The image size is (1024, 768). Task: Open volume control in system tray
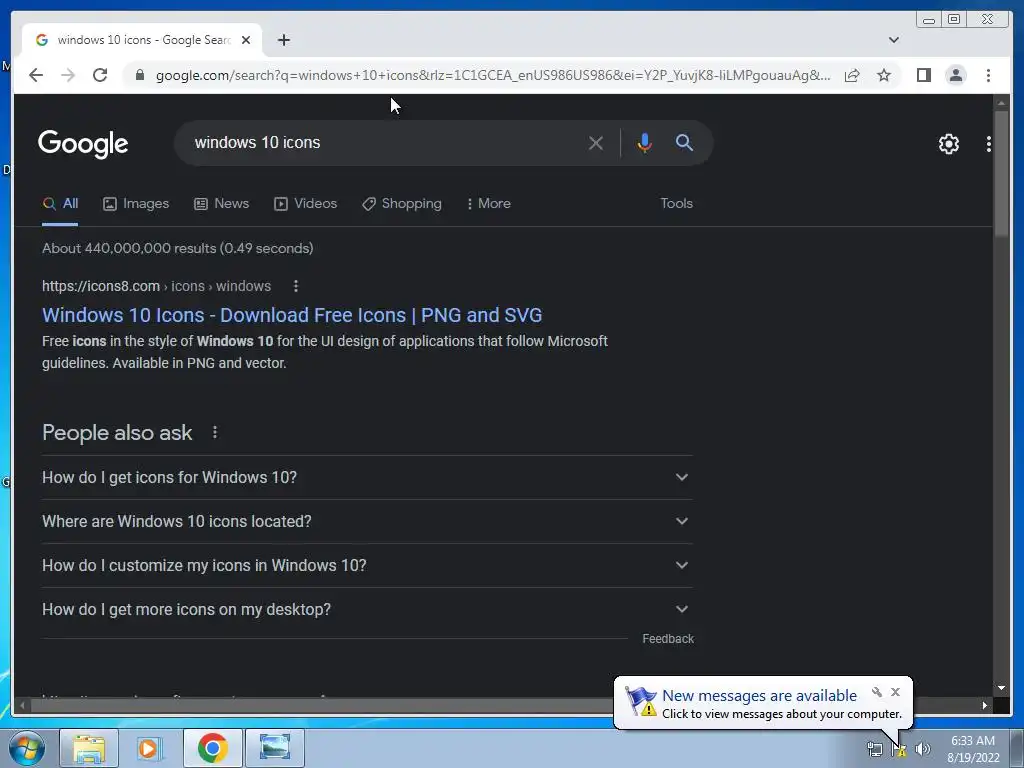click(x=923, y=749)
